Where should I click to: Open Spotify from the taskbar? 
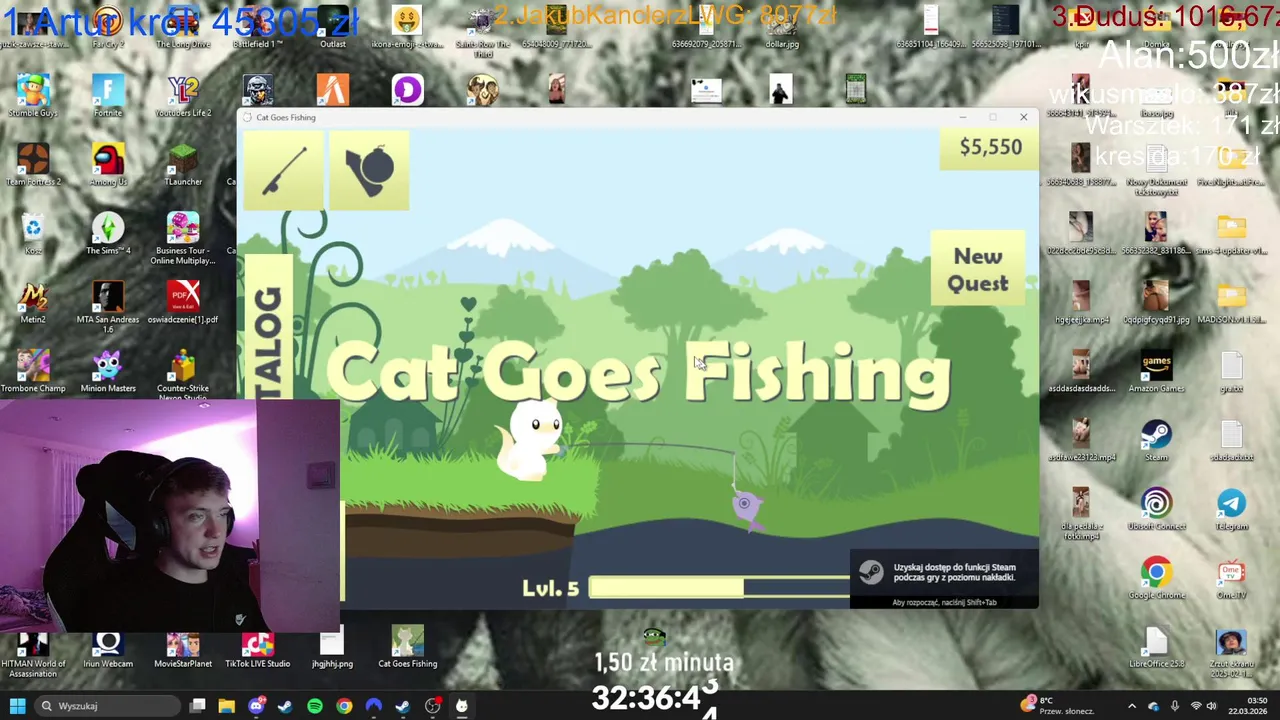pyautogui.click(x=315, y=706)
